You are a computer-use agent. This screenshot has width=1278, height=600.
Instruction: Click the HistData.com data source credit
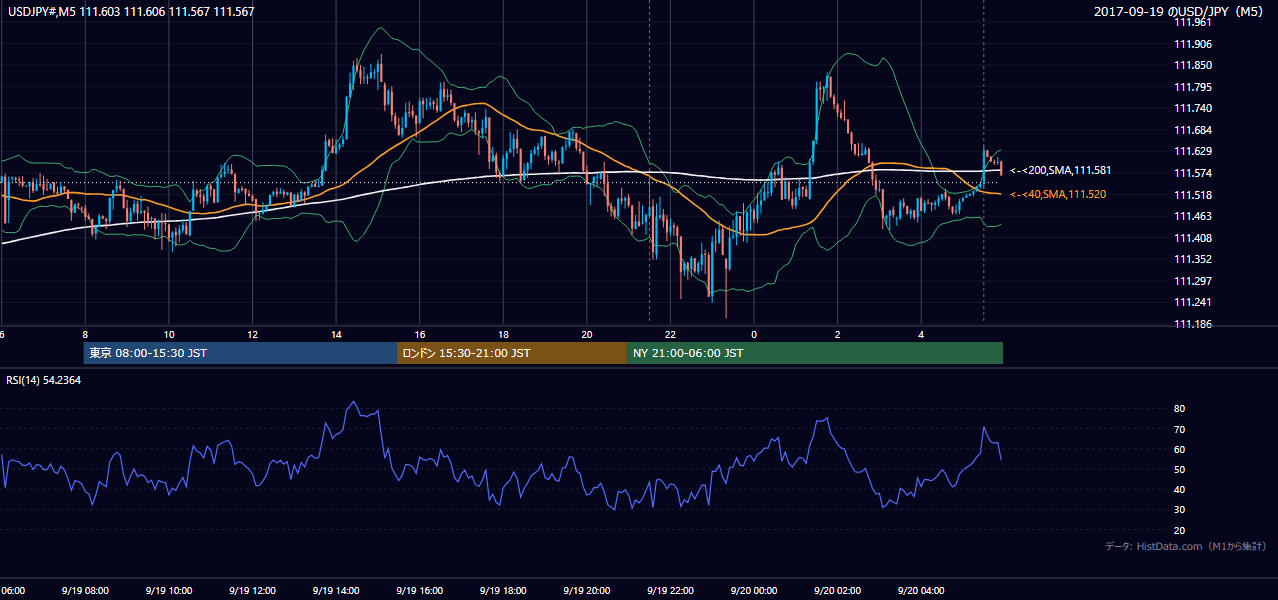[1186, 546]
